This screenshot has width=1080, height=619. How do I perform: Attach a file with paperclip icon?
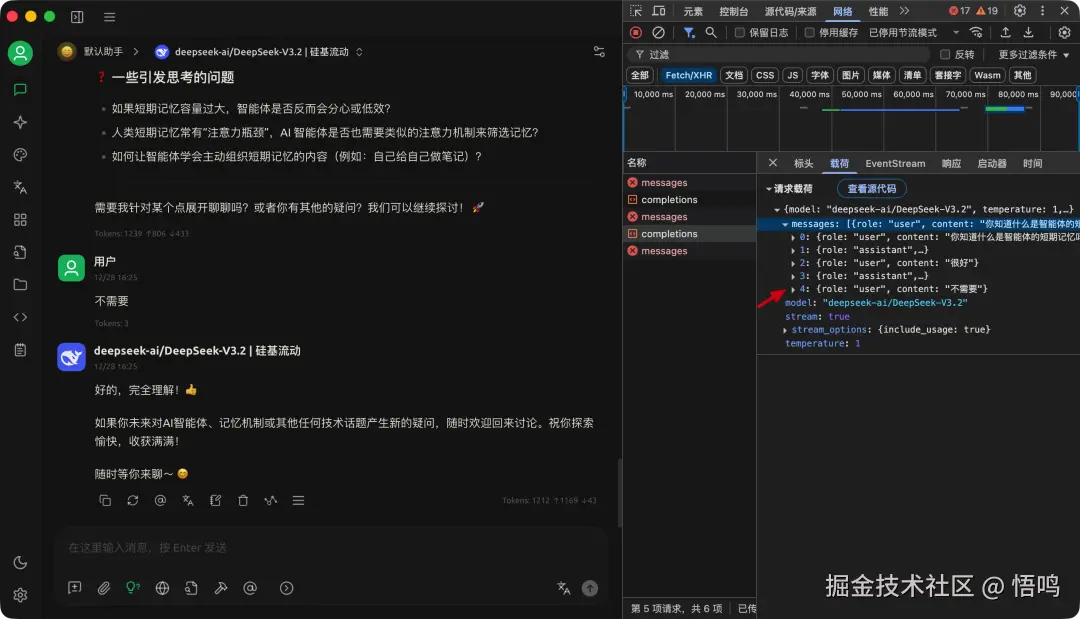pos(104,588)
